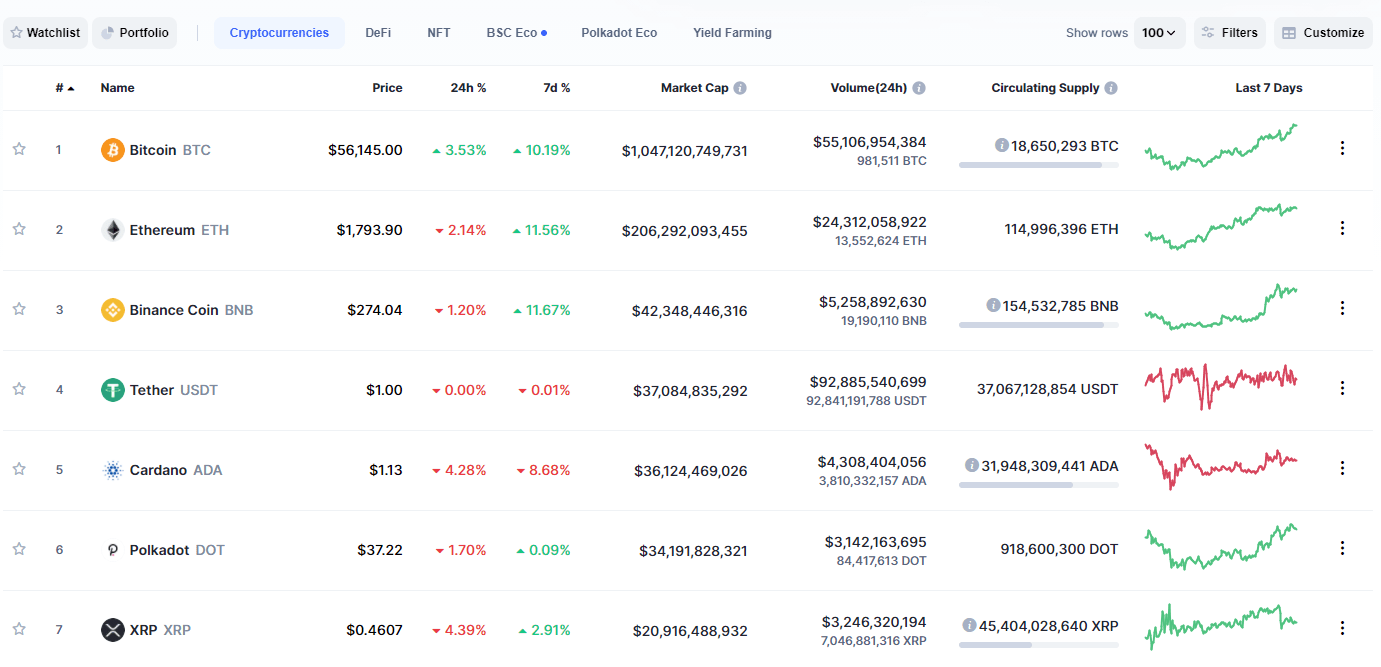Click Tether volume $92,885,540,699
Screen dimensions: 1381x667
click(x=868, y=382)
